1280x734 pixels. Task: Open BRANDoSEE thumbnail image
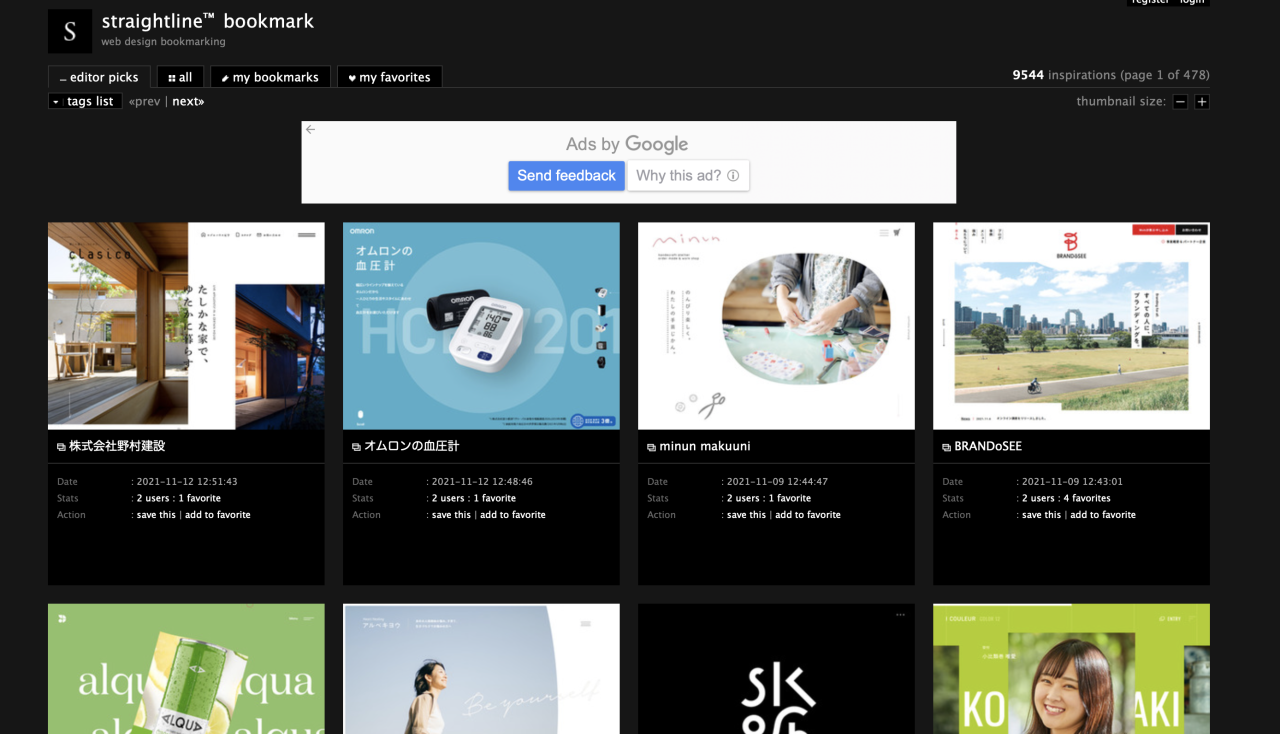pyautogui.click(x=1071, y=326)
